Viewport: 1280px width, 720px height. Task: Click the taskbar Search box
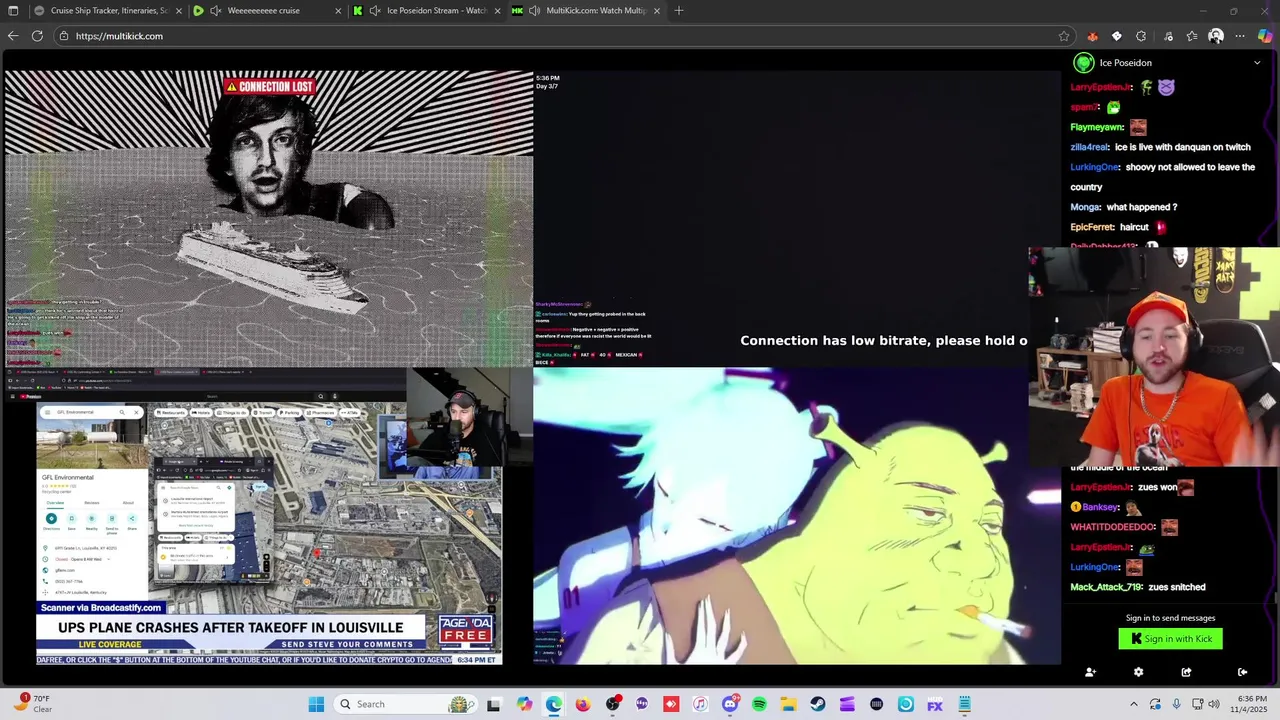(404, 704)
